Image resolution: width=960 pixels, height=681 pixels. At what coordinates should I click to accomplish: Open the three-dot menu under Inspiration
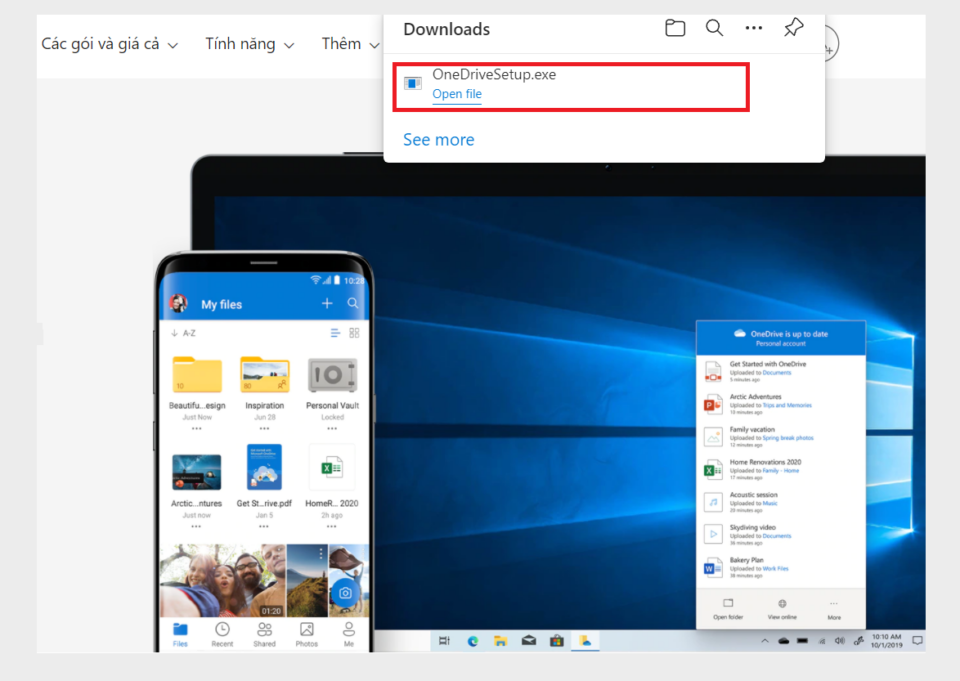tap(264, 429)
